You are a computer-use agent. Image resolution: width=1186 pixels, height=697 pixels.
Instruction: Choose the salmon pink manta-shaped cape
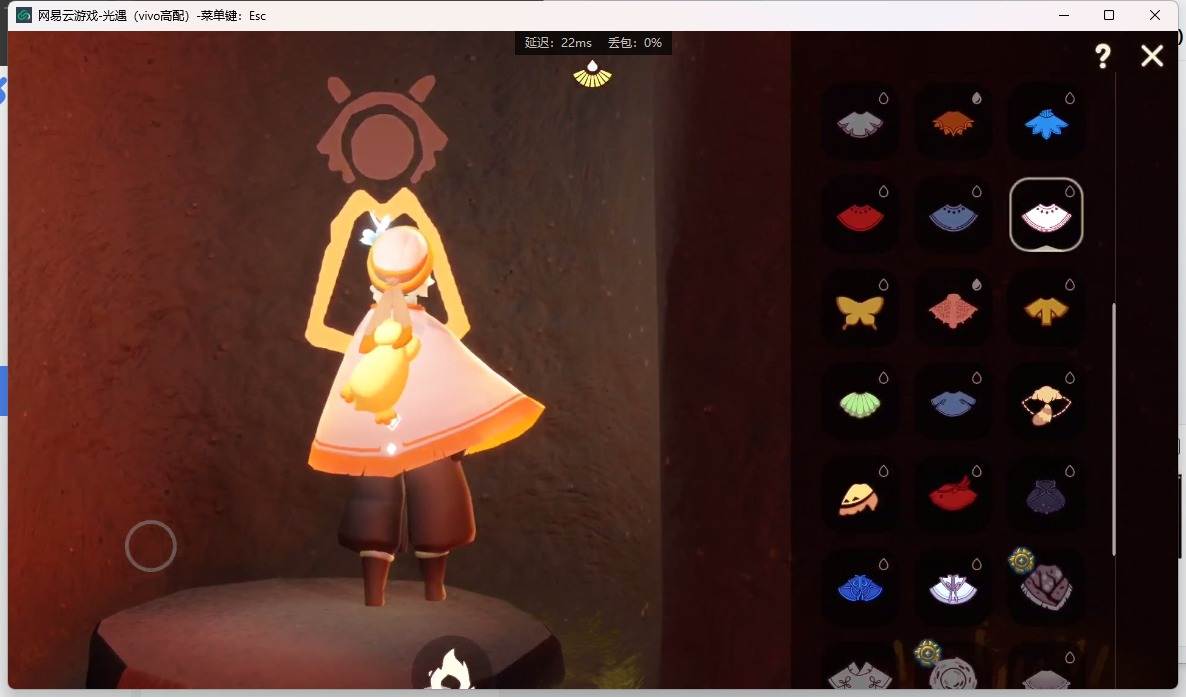pos(953,309)
